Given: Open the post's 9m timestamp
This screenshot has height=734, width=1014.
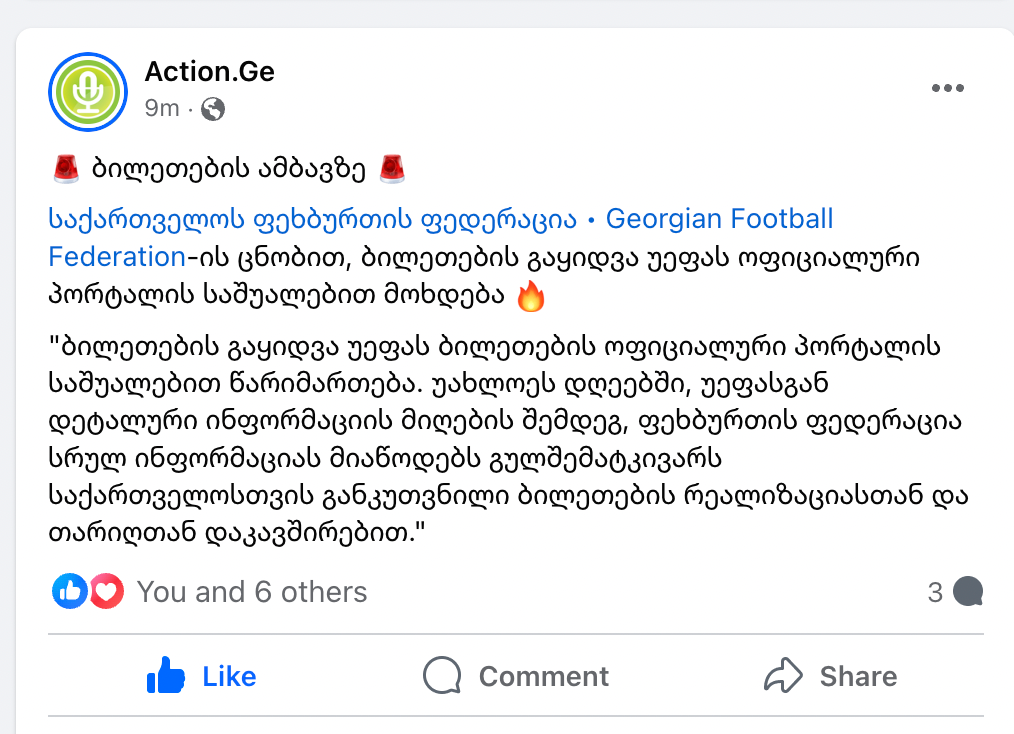Looking at the screenshot, I should 161,108.
